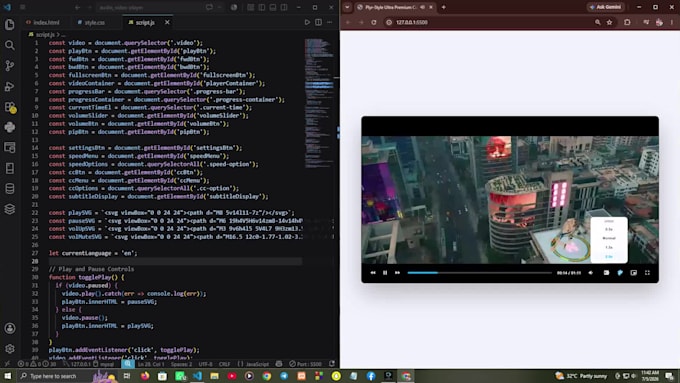This screenshot has width=680, height=383.
Task: Run the code with the play icon
Action: [307, 22]
